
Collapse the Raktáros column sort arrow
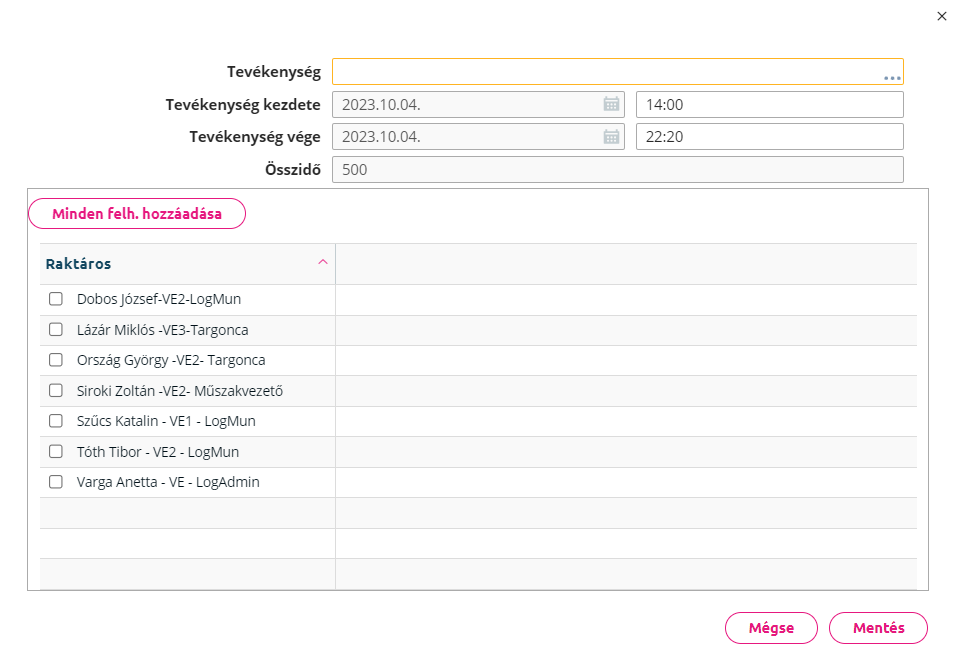pyautogui.click(x=323, y=262)
